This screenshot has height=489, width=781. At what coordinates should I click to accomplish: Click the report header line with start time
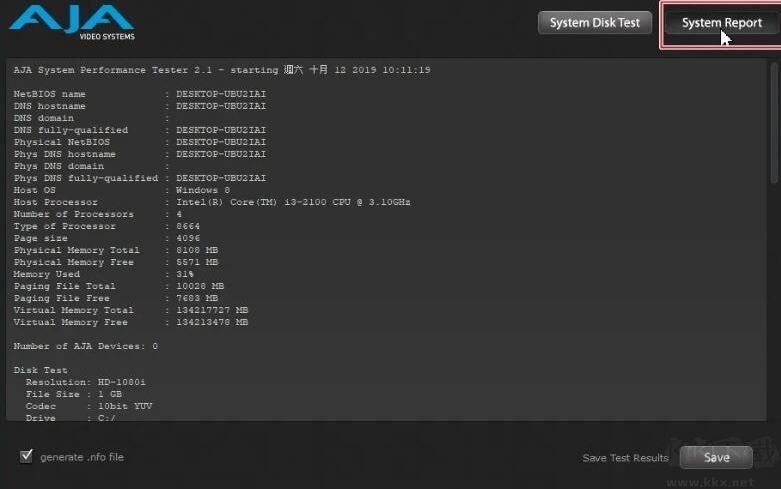pos(222,70)
